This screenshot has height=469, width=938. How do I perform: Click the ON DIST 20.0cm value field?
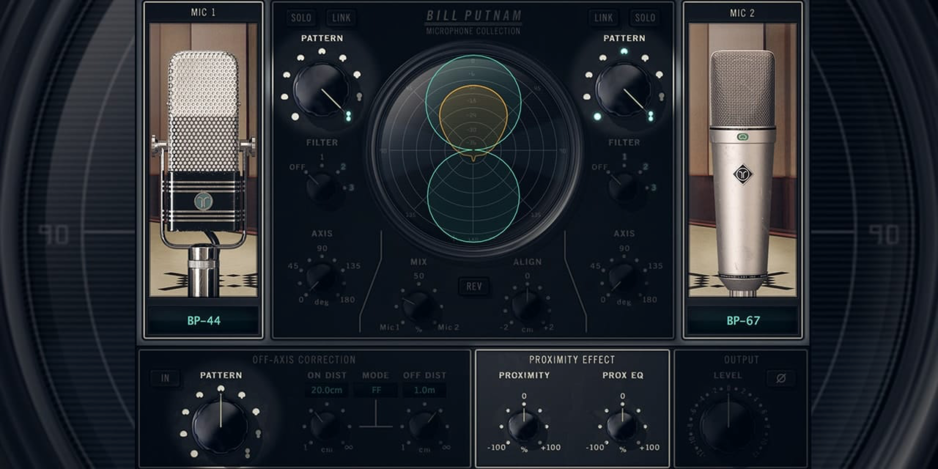pos(326,391)
